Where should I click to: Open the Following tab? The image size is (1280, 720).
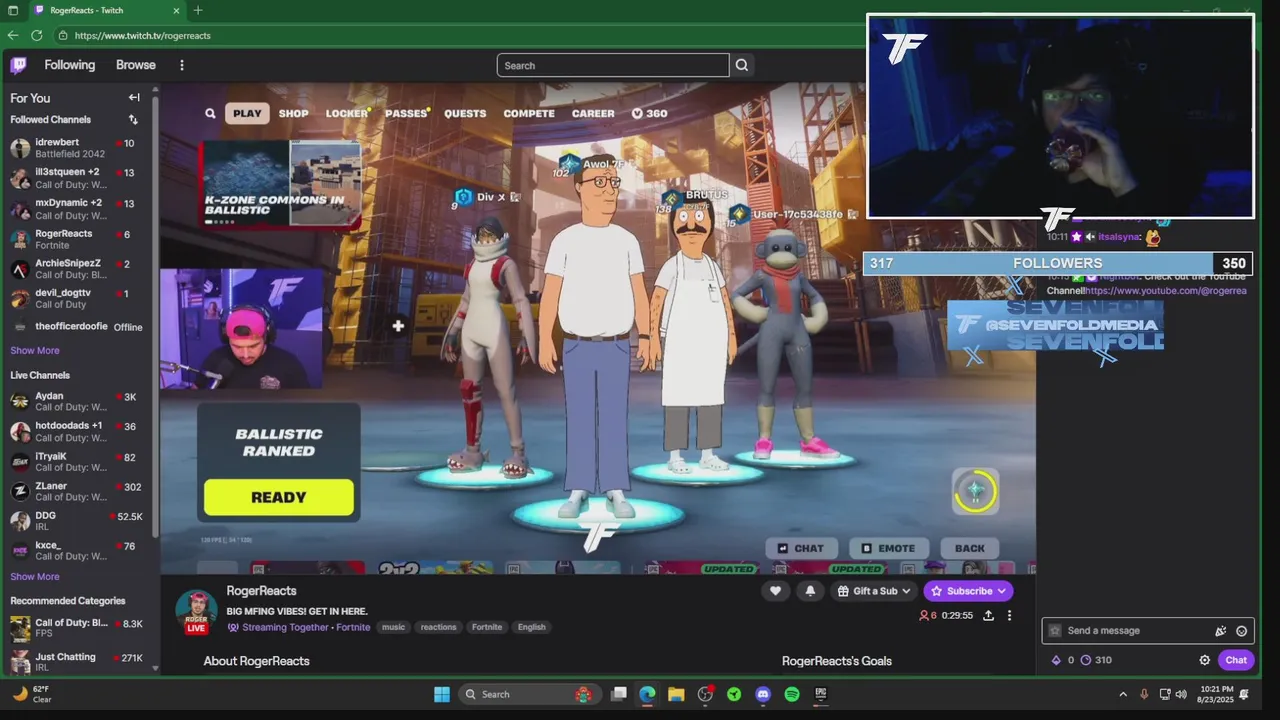pos(70,65)
